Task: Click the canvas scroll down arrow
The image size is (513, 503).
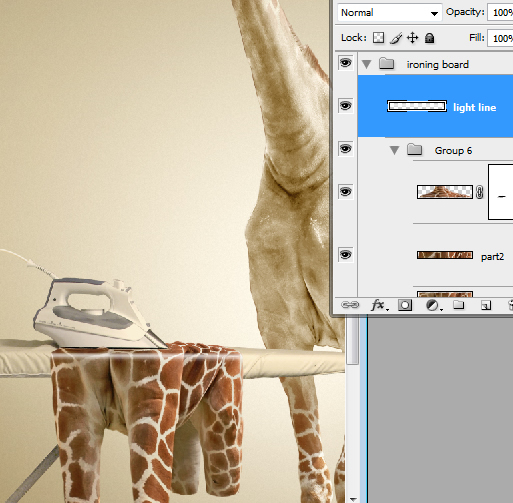Action: pyautogui.click(x=353, y=499)
